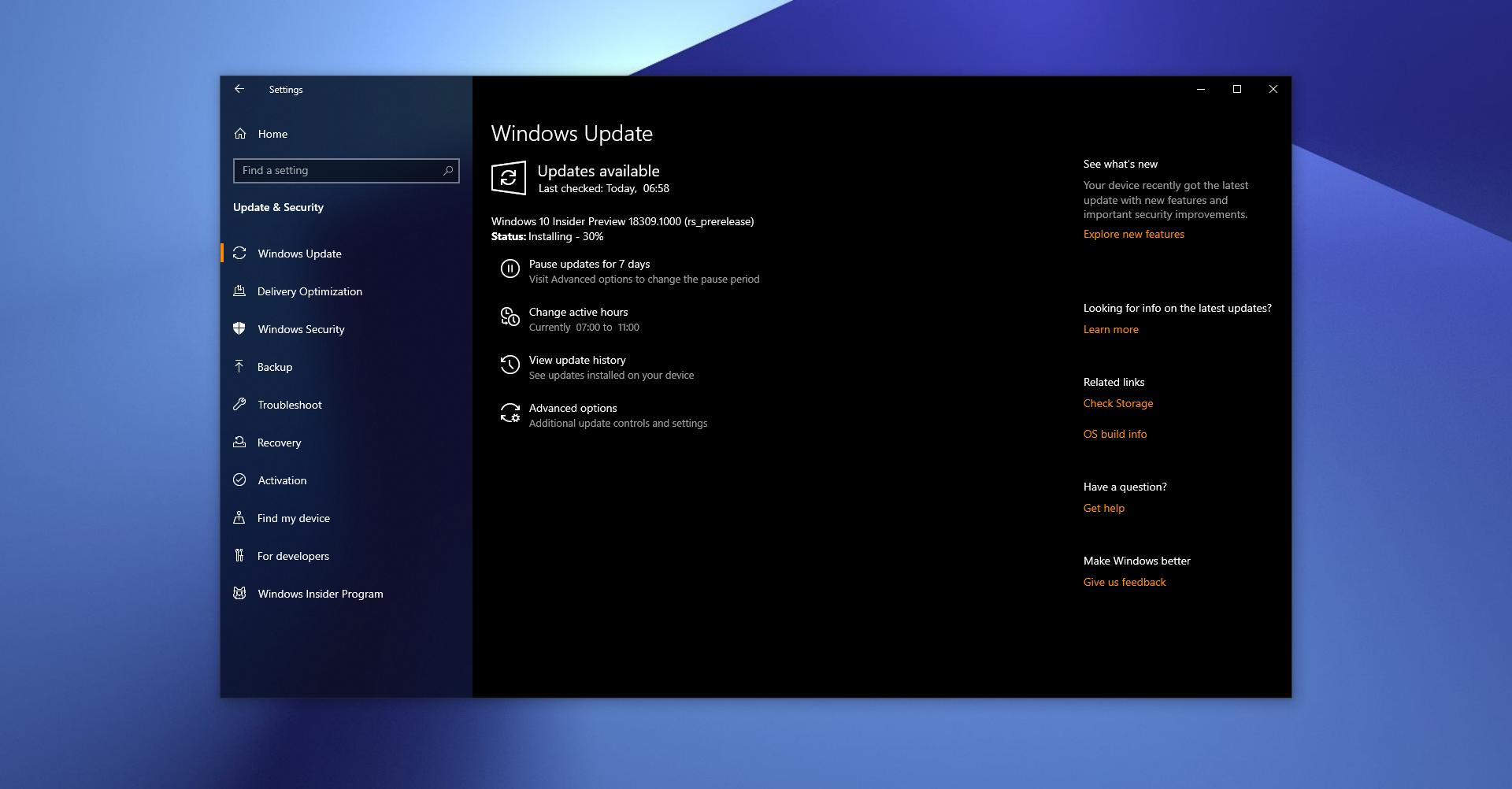Click the Last checked: Today, 06:58 text
The width and height of the screenshot is (1512, 789).
click(x=604, y=188)
